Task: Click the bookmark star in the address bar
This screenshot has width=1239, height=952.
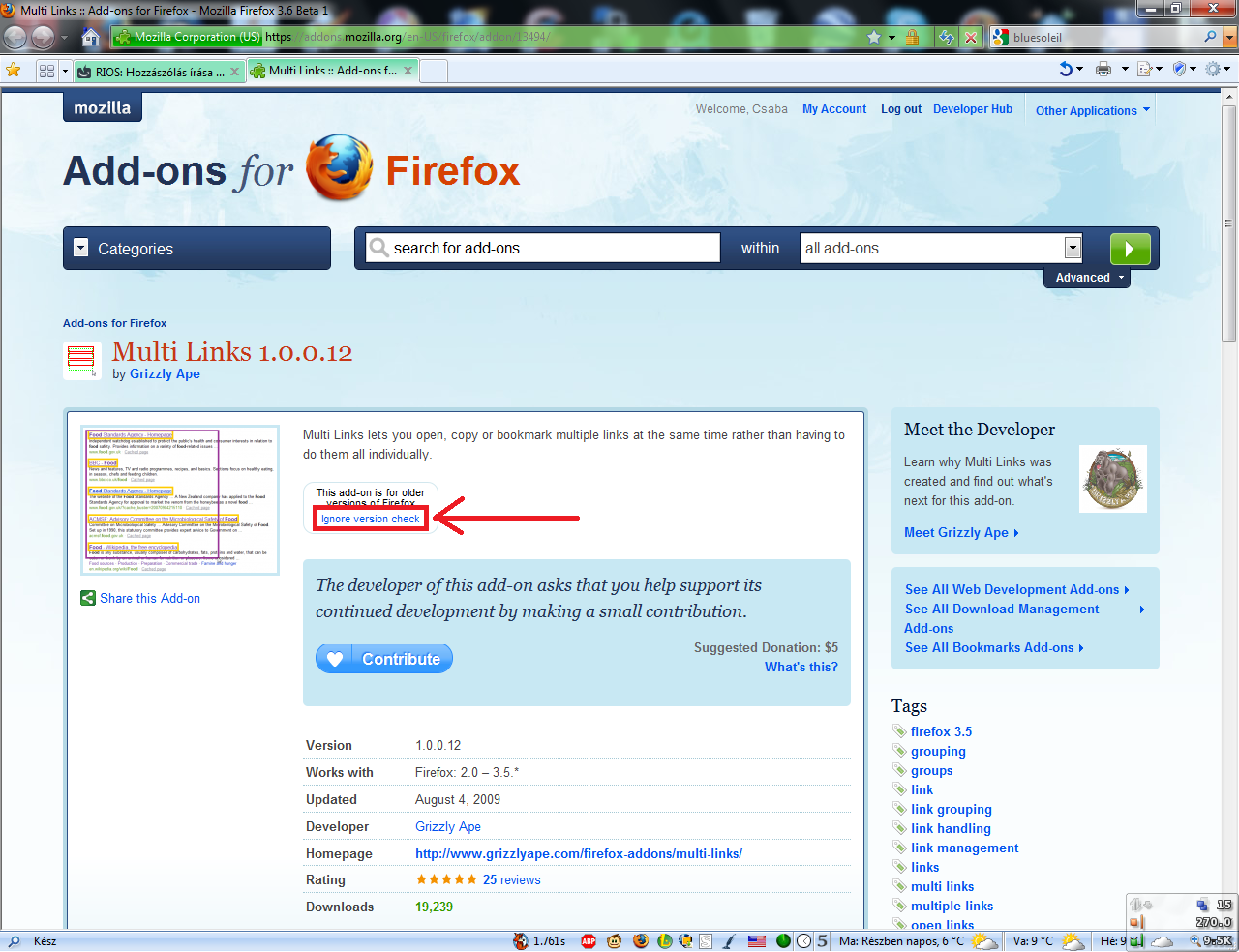Action: pos(875,37)
